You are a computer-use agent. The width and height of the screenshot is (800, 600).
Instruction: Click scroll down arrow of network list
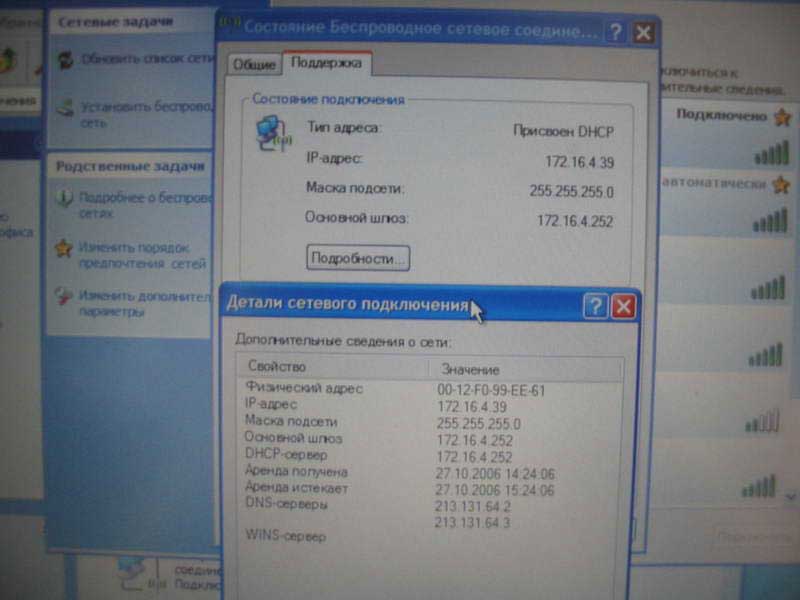point(791,495)
